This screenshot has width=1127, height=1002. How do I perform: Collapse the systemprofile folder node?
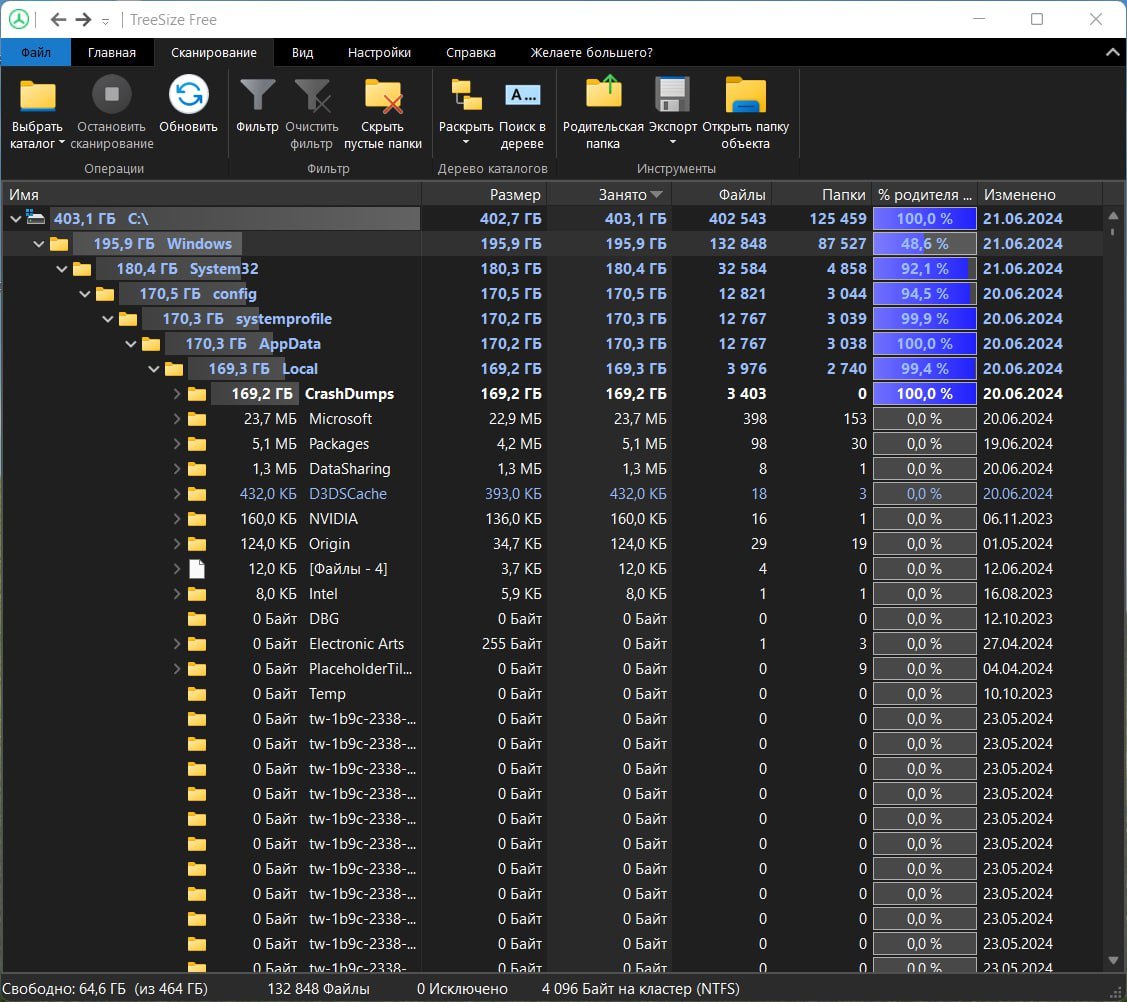tap(108, 318)
